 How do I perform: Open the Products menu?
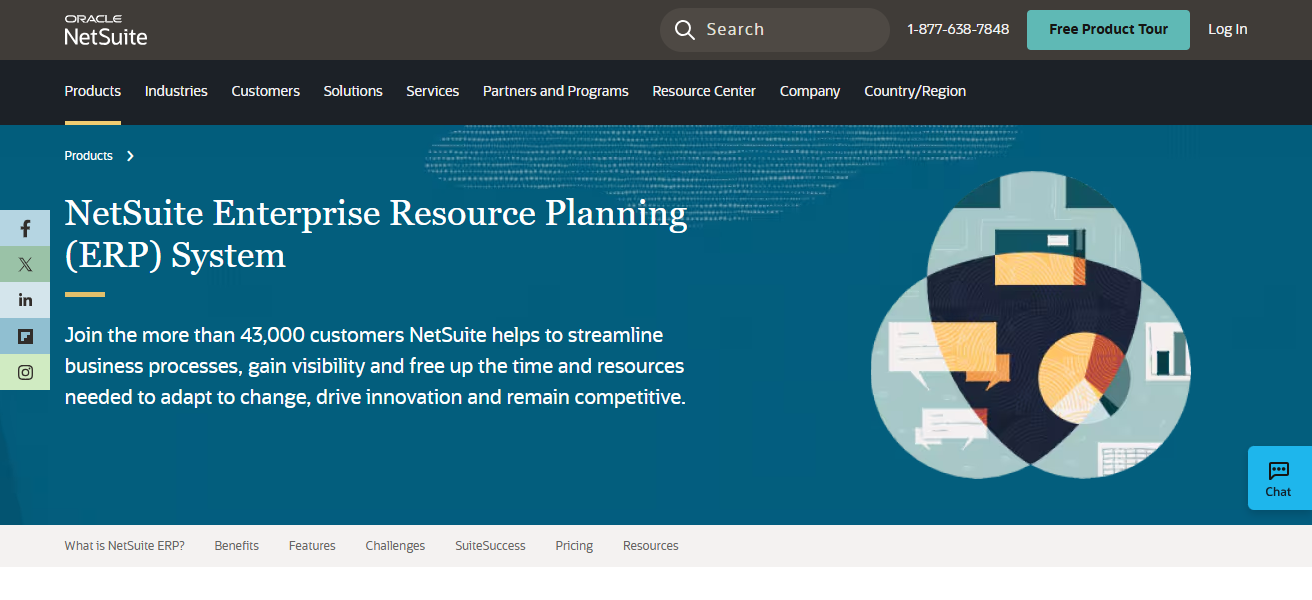(92, 91)
